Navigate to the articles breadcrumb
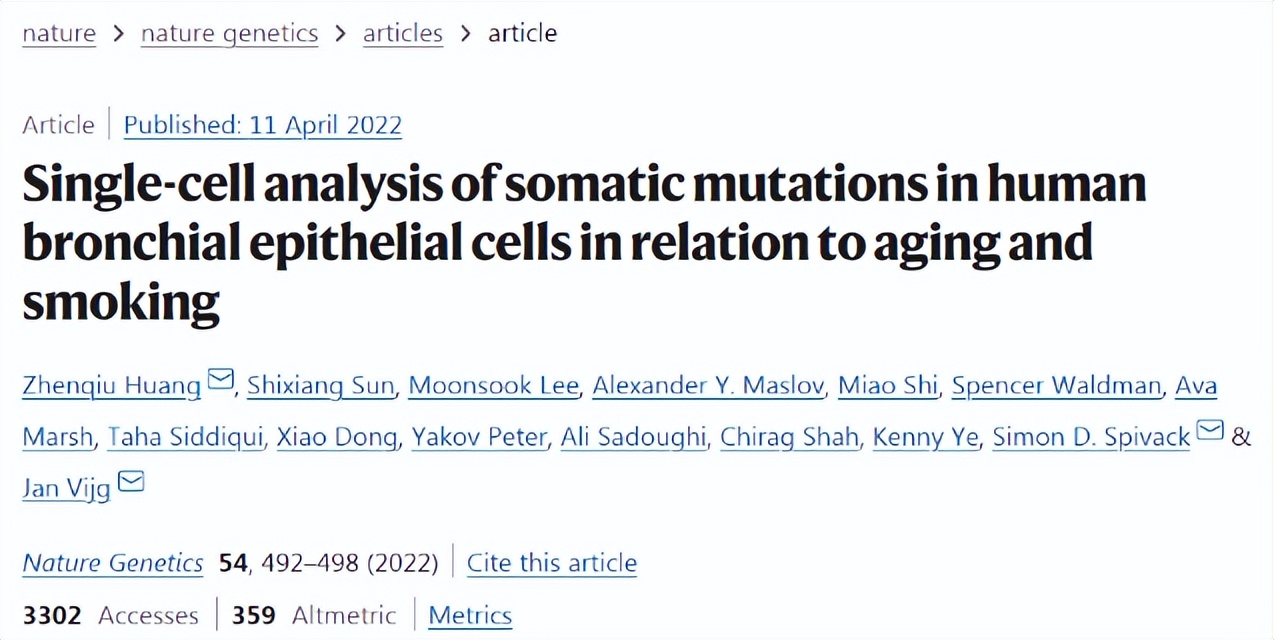 [403, 33]
